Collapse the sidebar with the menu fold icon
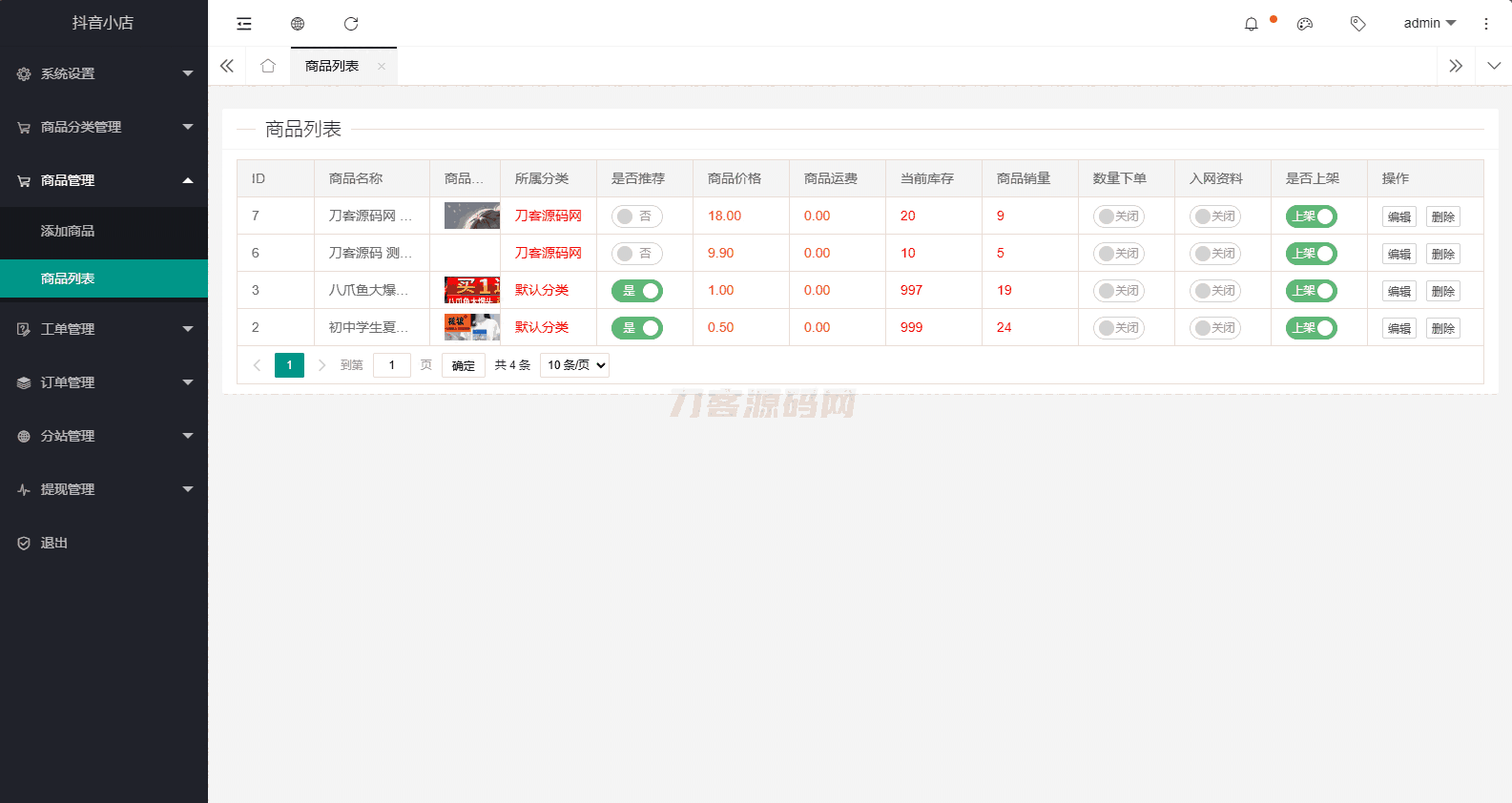This screenshot has width=1512, height=803. click(x=244, y=24)
